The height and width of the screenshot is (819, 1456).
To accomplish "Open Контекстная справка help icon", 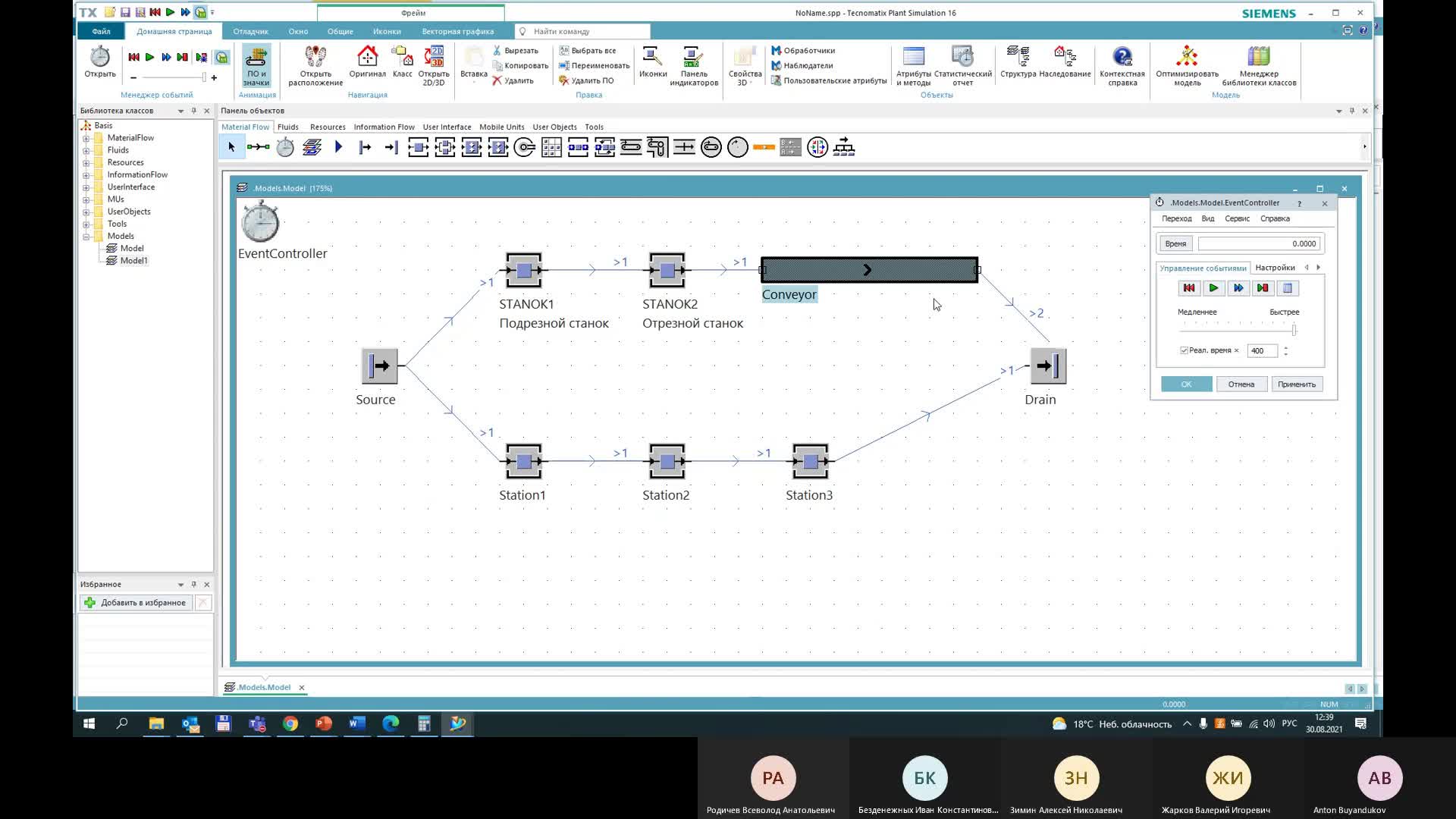I will (x=1122, y=66).
